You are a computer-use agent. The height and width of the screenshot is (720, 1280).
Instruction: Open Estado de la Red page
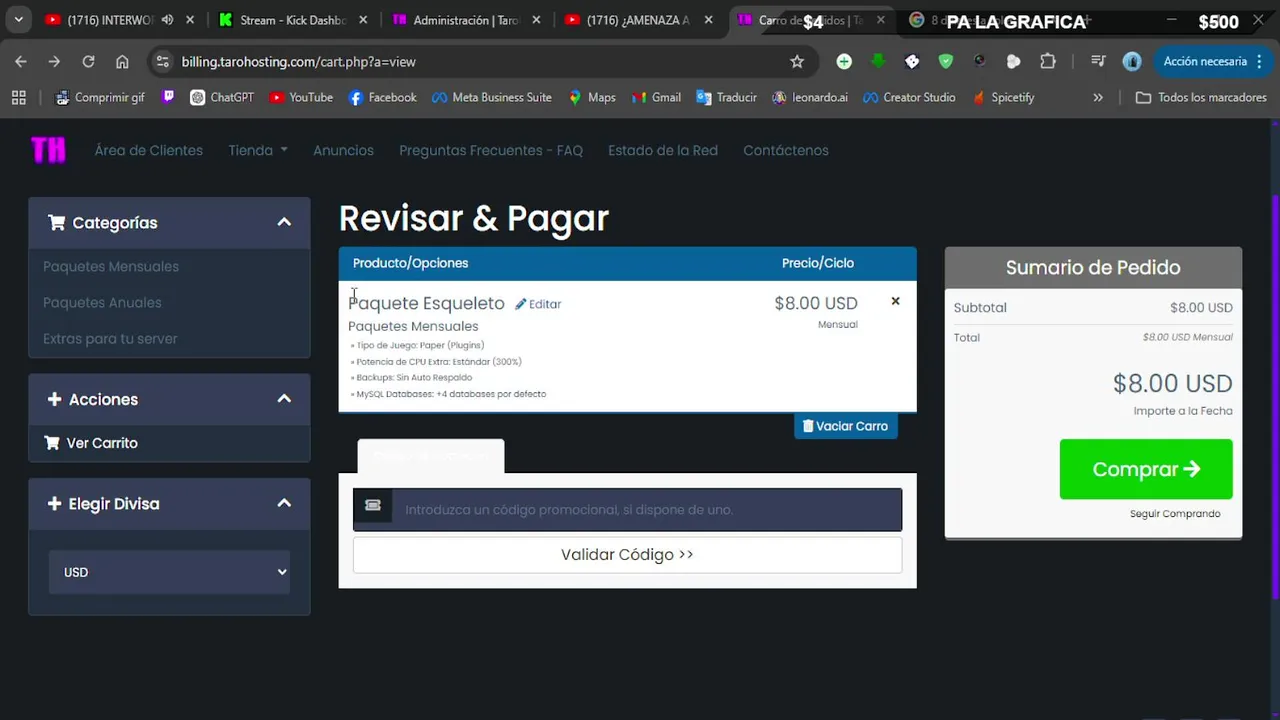[663, 150]
